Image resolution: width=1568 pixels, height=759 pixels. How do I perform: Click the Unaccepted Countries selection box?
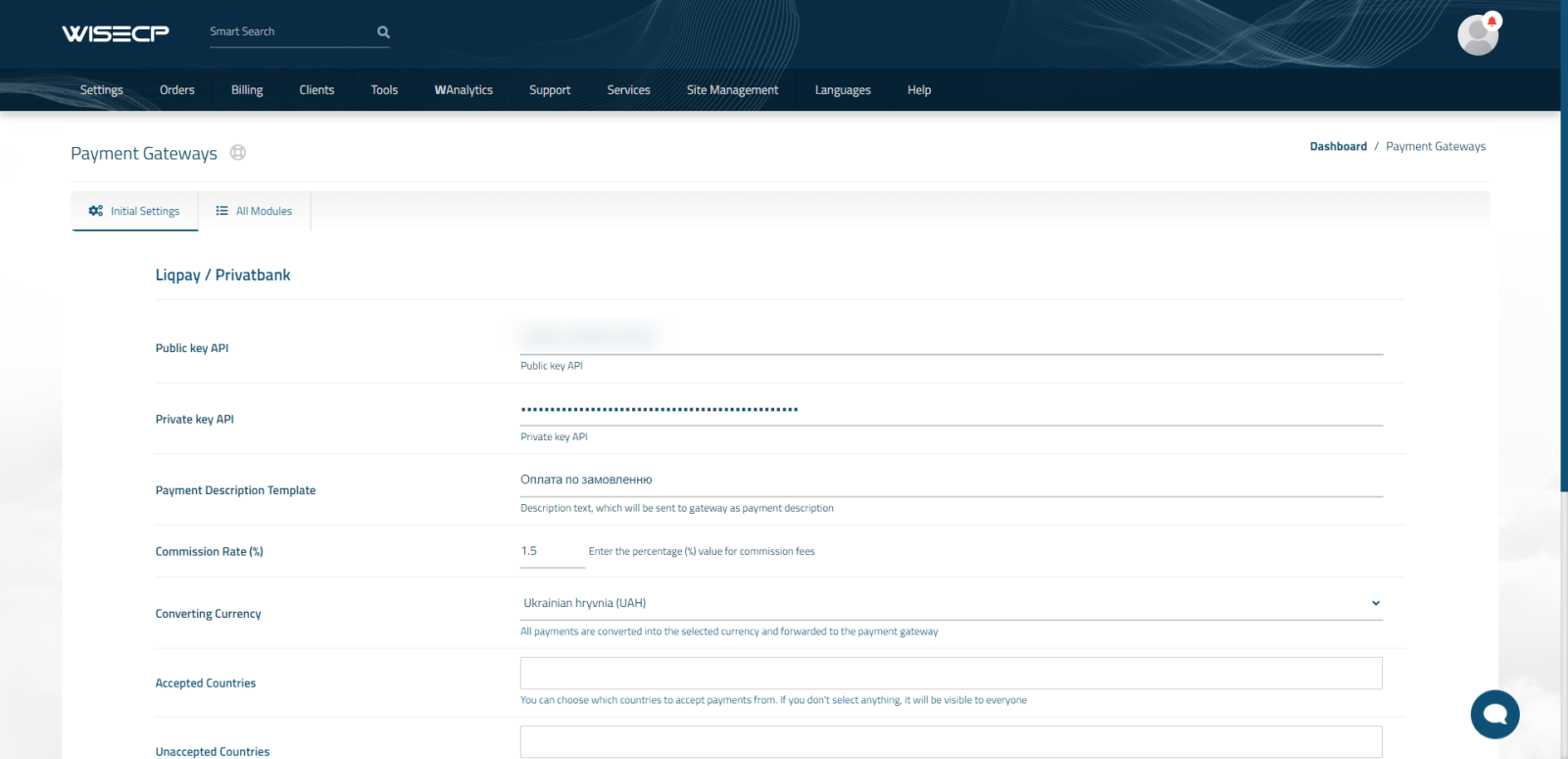click(952, 742)
